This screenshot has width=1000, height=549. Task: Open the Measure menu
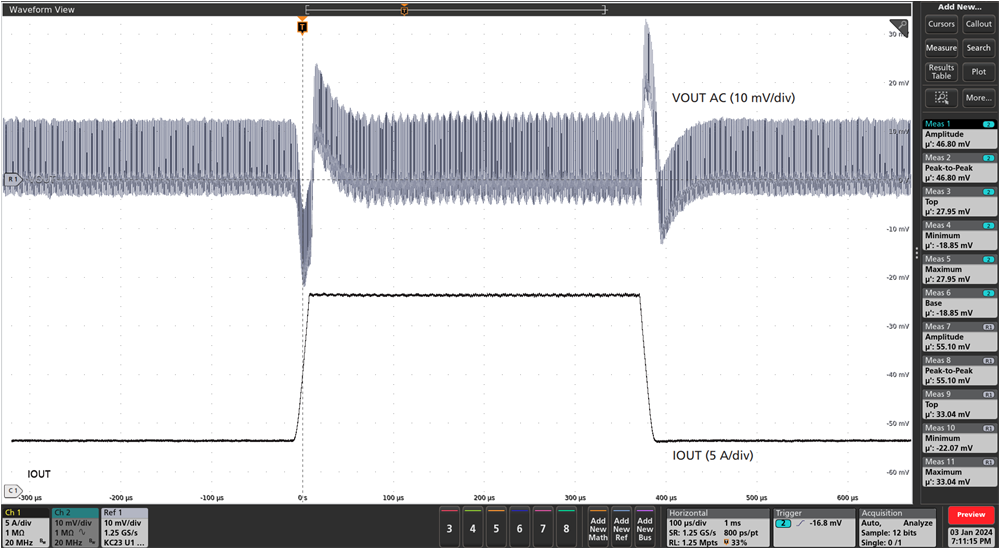[941, 48]
